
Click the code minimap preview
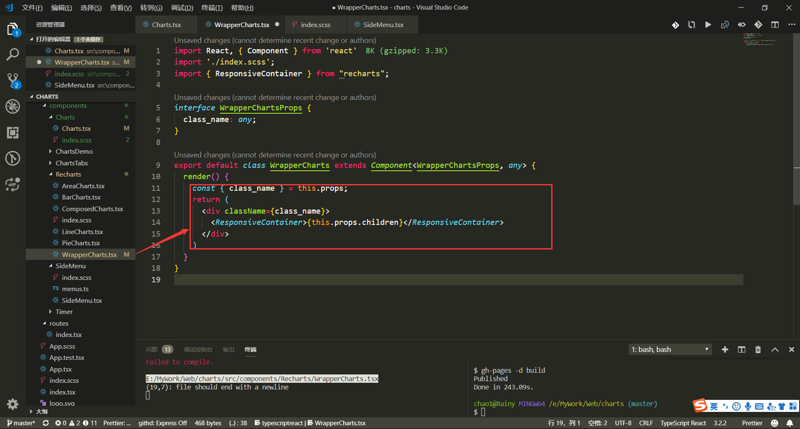761,40
